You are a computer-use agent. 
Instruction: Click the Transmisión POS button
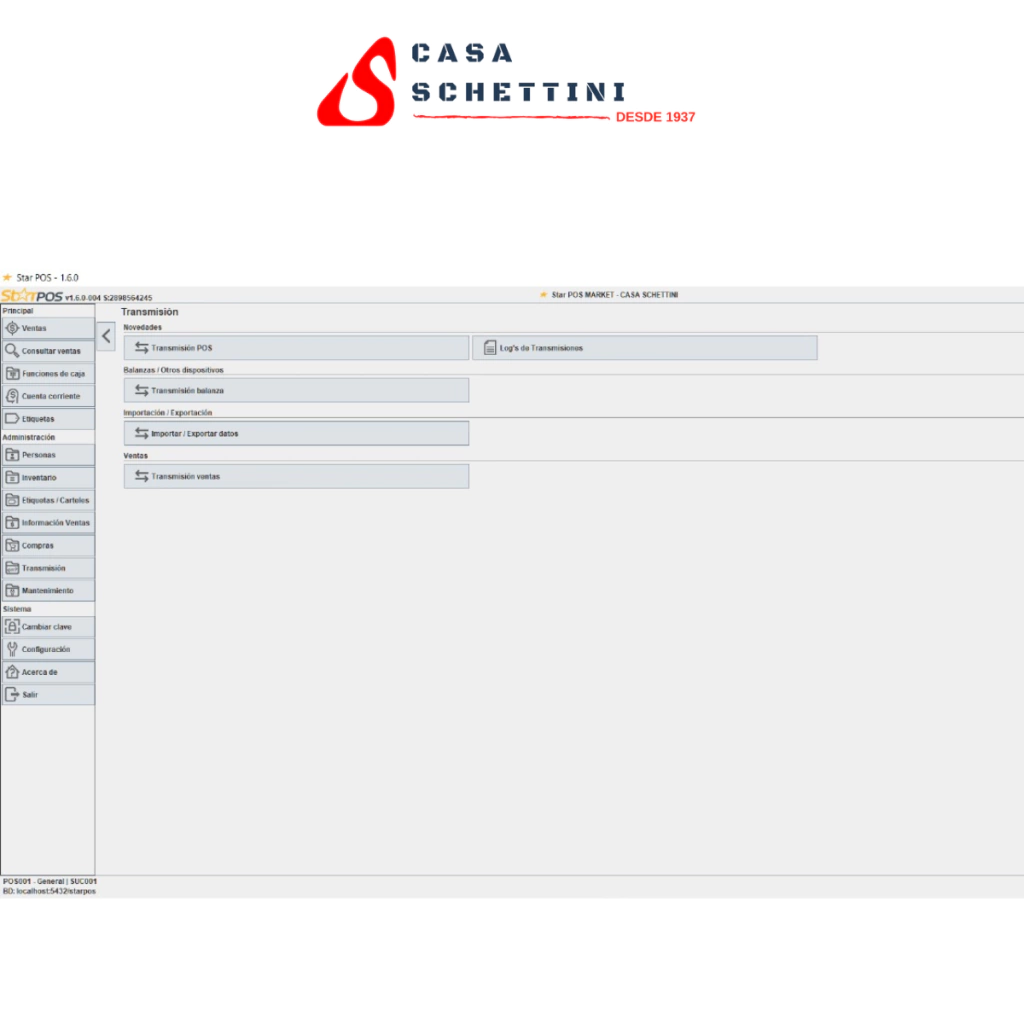(x=296, y=348)
